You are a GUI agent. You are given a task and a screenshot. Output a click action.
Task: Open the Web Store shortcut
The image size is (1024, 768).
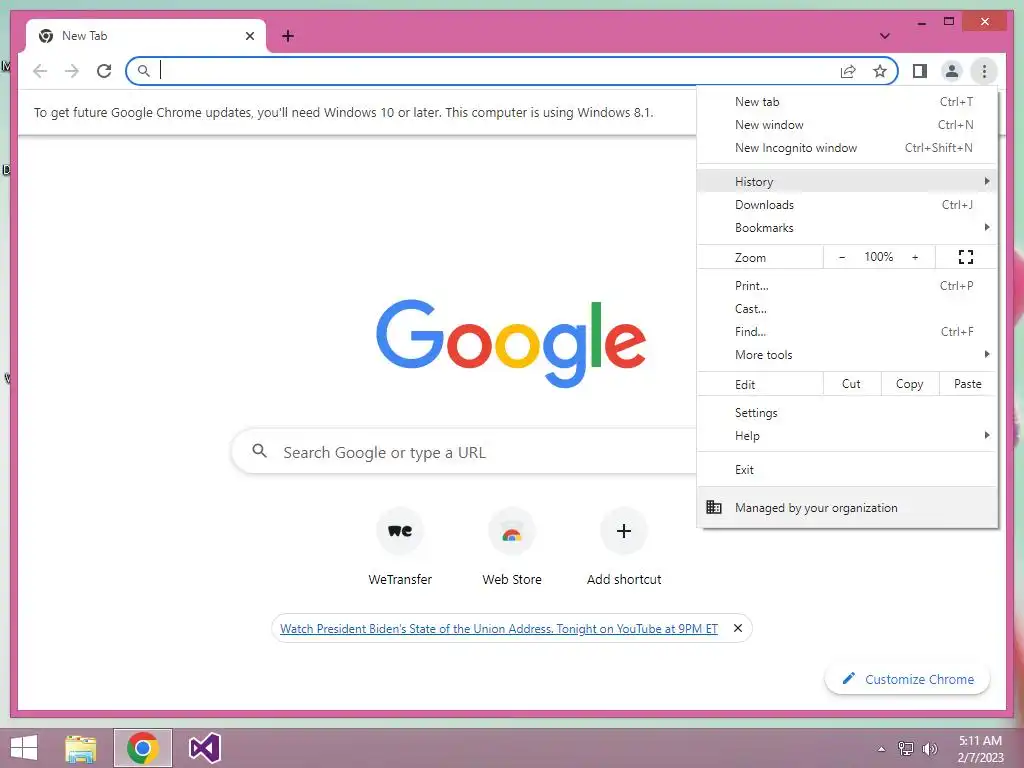512,547
